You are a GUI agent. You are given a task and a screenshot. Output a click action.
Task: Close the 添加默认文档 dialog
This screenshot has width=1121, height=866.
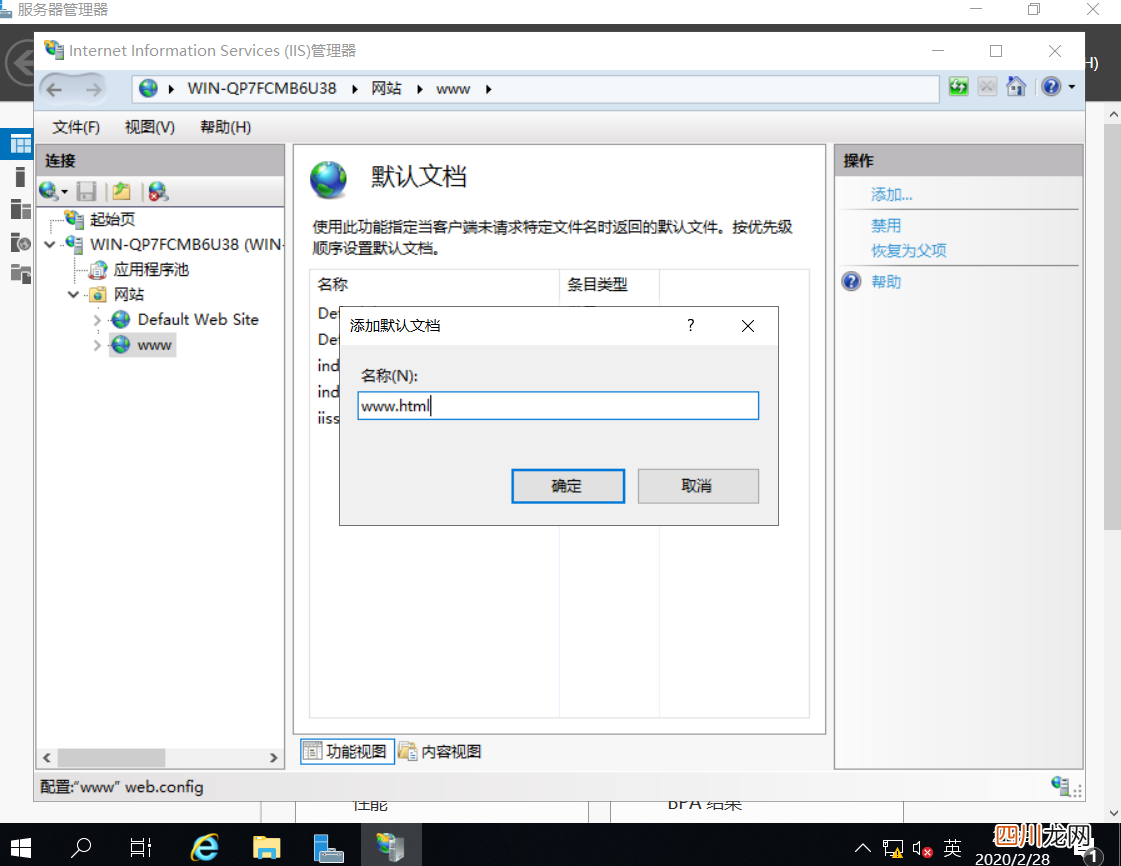[x=748, y=326]
